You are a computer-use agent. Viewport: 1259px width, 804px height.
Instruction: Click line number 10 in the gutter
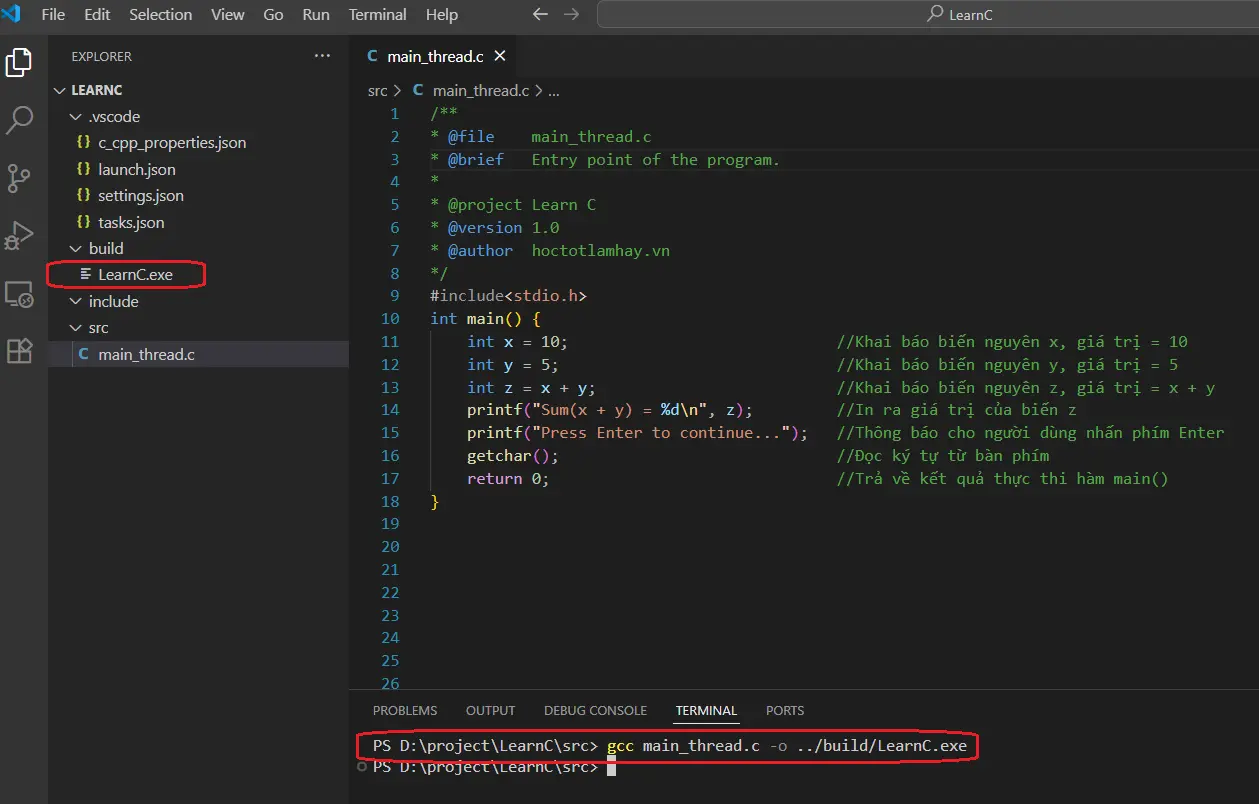tap(390, 318)
